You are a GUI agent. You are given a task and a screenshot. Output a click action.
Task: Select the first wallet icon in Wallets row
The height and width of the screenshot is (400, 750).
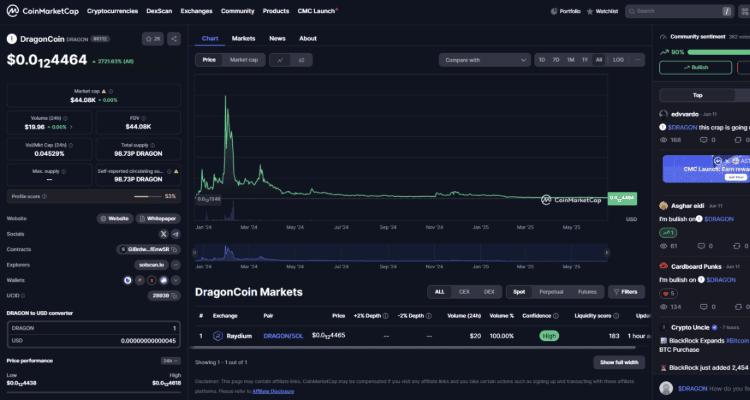pyautogui.click(x=128, y=280)
